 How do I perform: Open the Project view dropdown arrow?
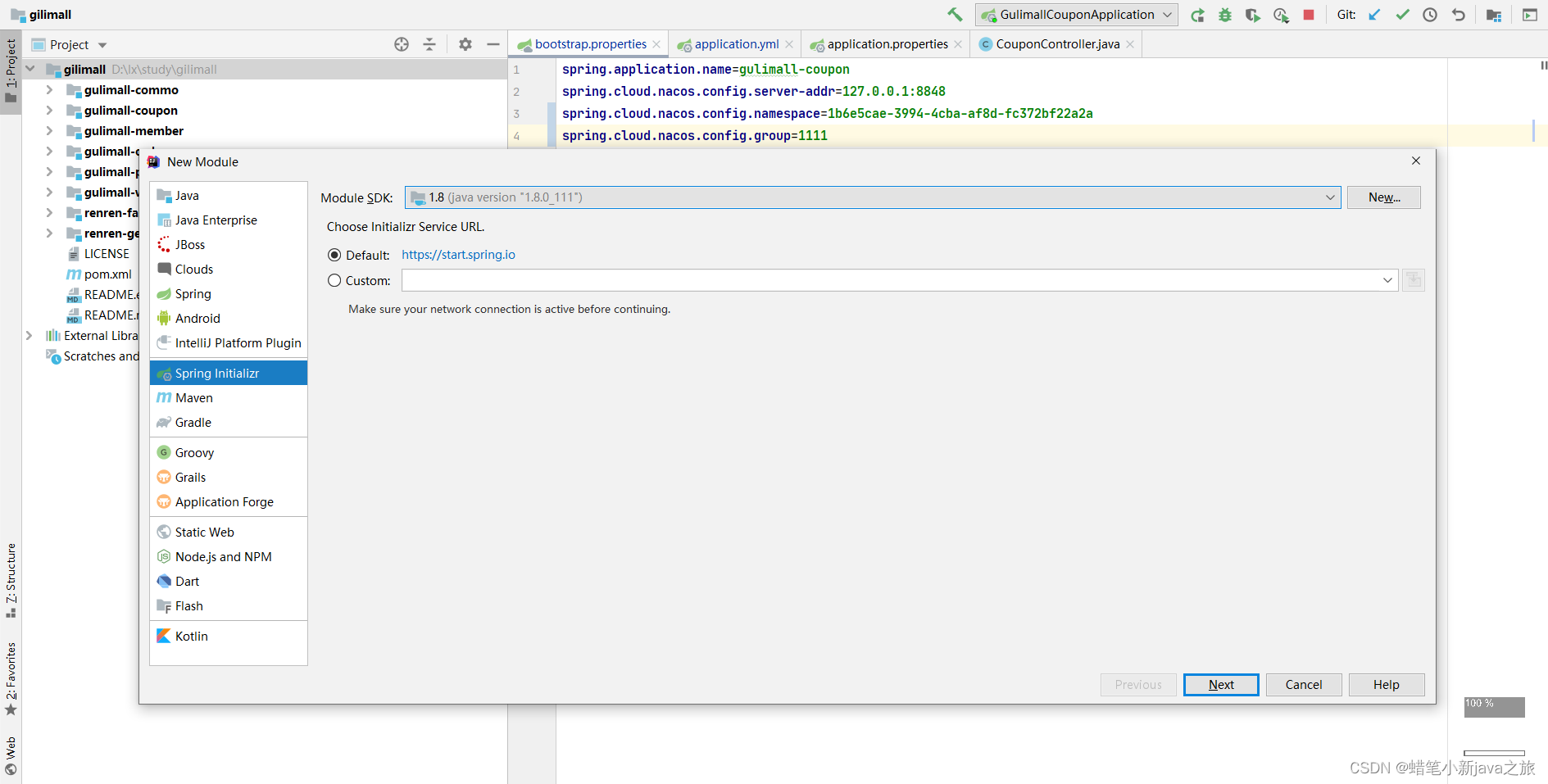pos(102,45)
